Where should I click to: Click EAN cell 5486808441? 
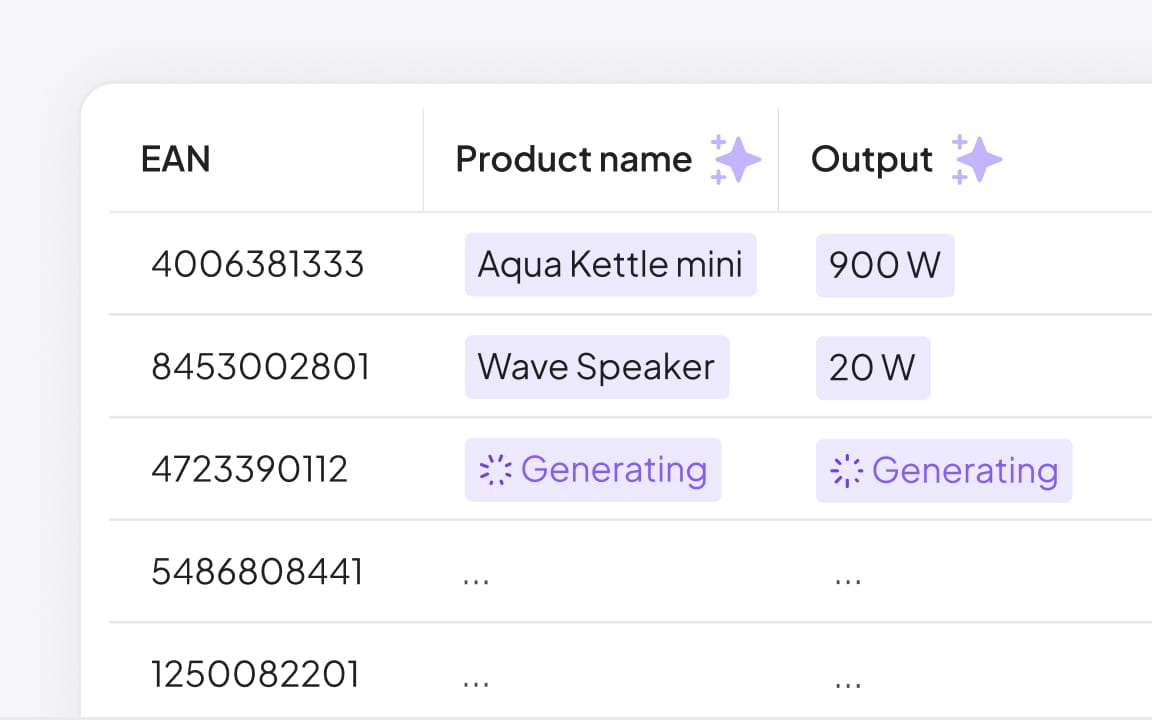[257, 572]
